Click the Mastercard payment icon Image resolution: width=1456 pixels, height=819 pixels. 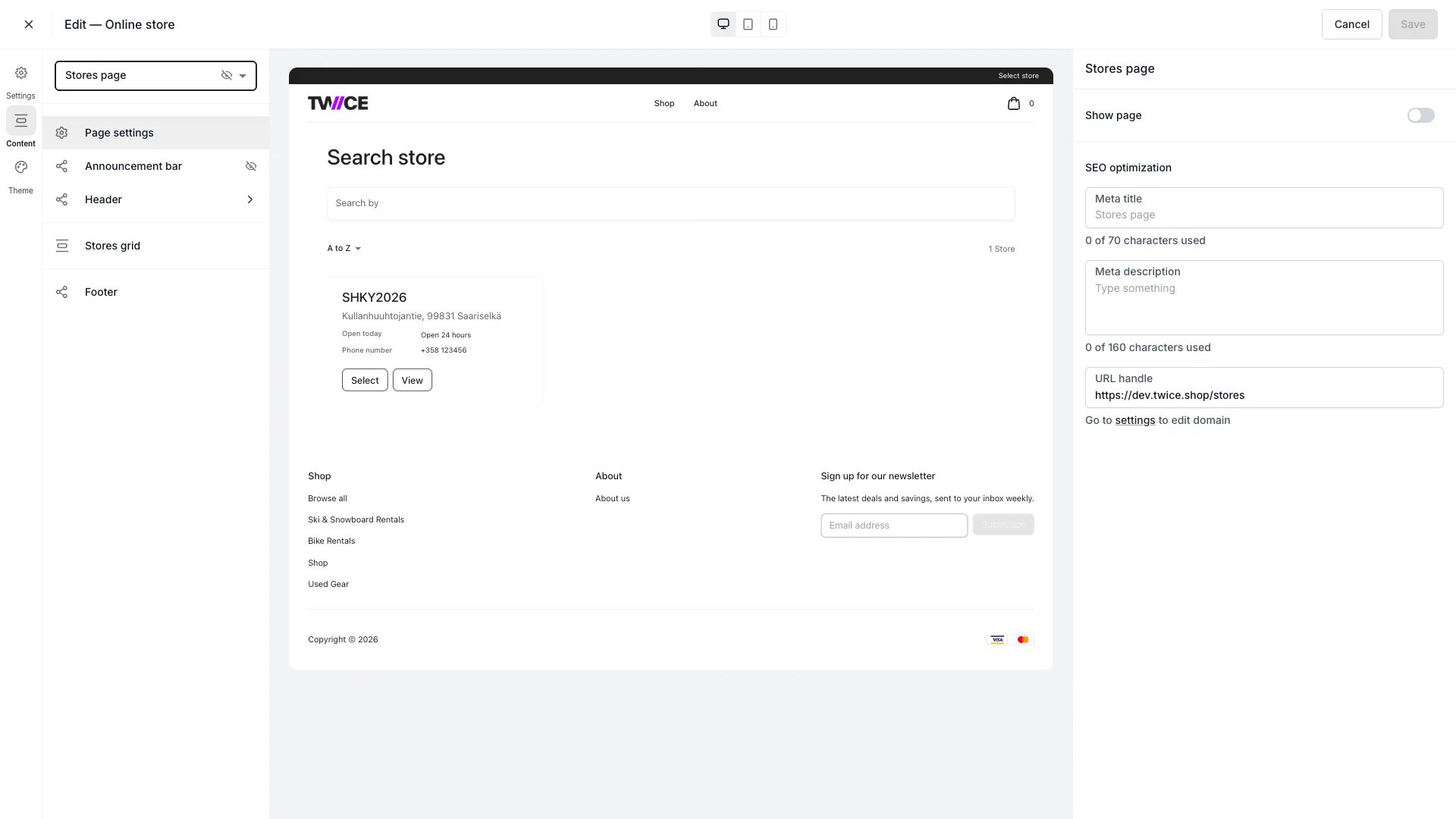click(x=1023, y=639)
